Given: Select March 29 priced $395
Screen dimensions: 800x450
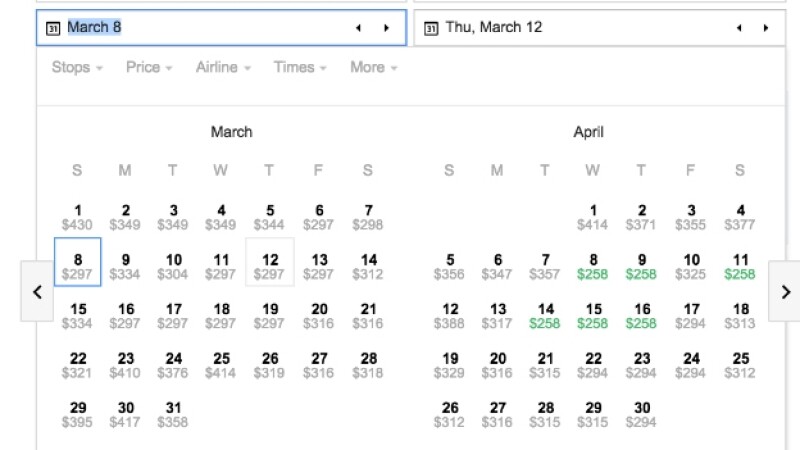Looking at the screenshot, I should [78, 415].
